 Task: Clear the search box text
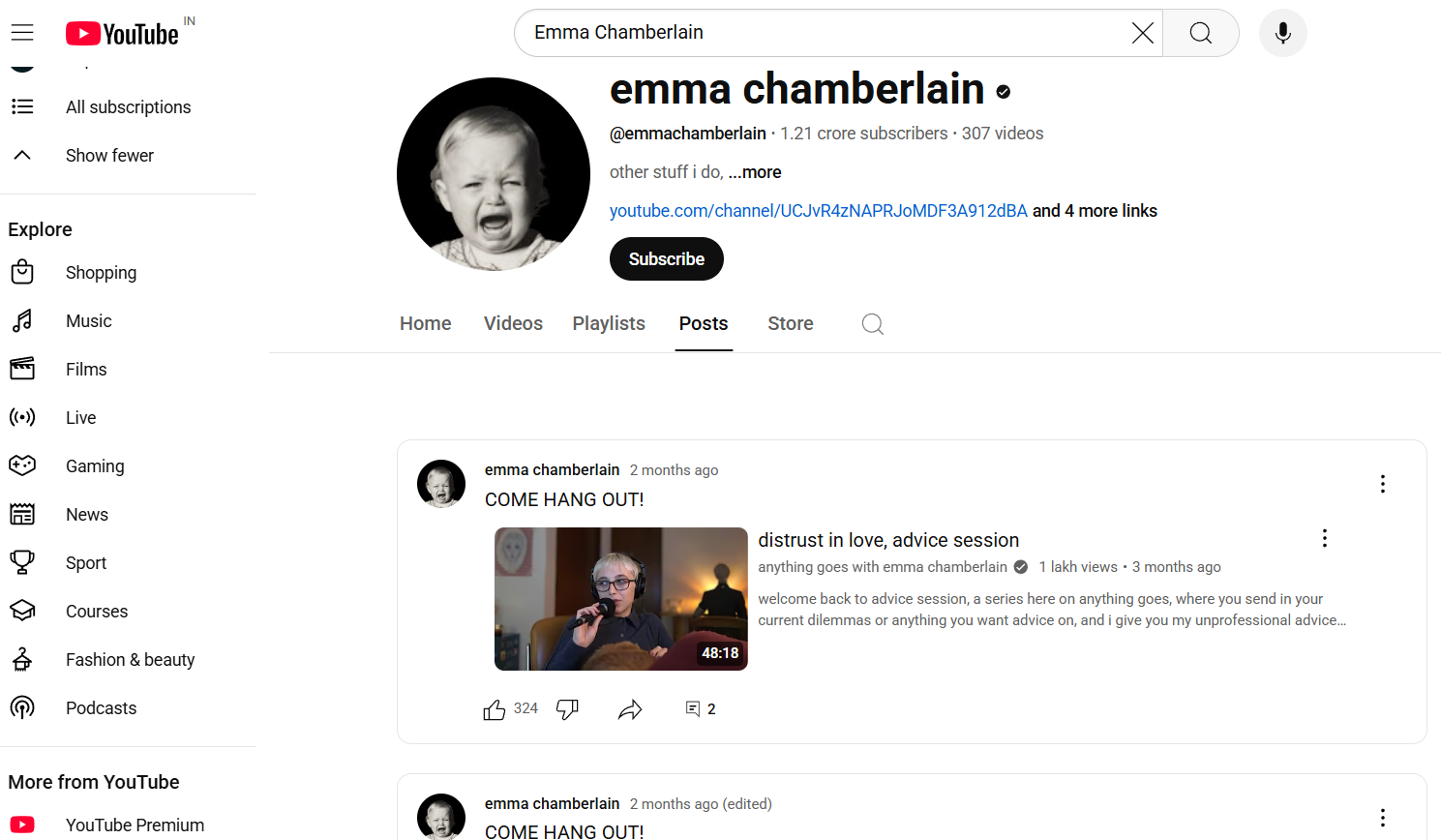pyautogui.click(x=1142, y=33)
